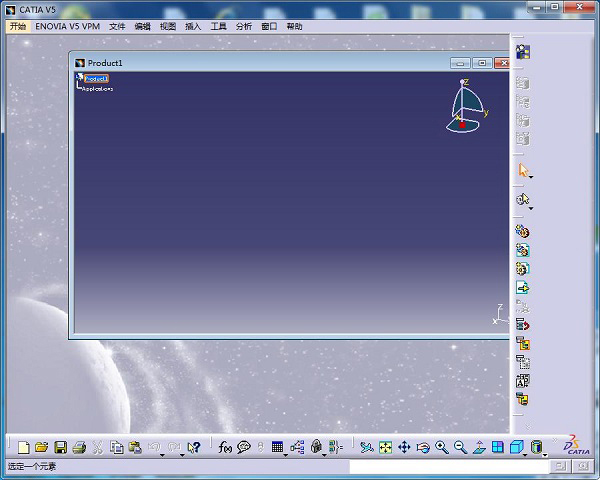The image size is (600, 480).
Task: Expand dropdown beside Shading cylinder icon
Action: 545,455
